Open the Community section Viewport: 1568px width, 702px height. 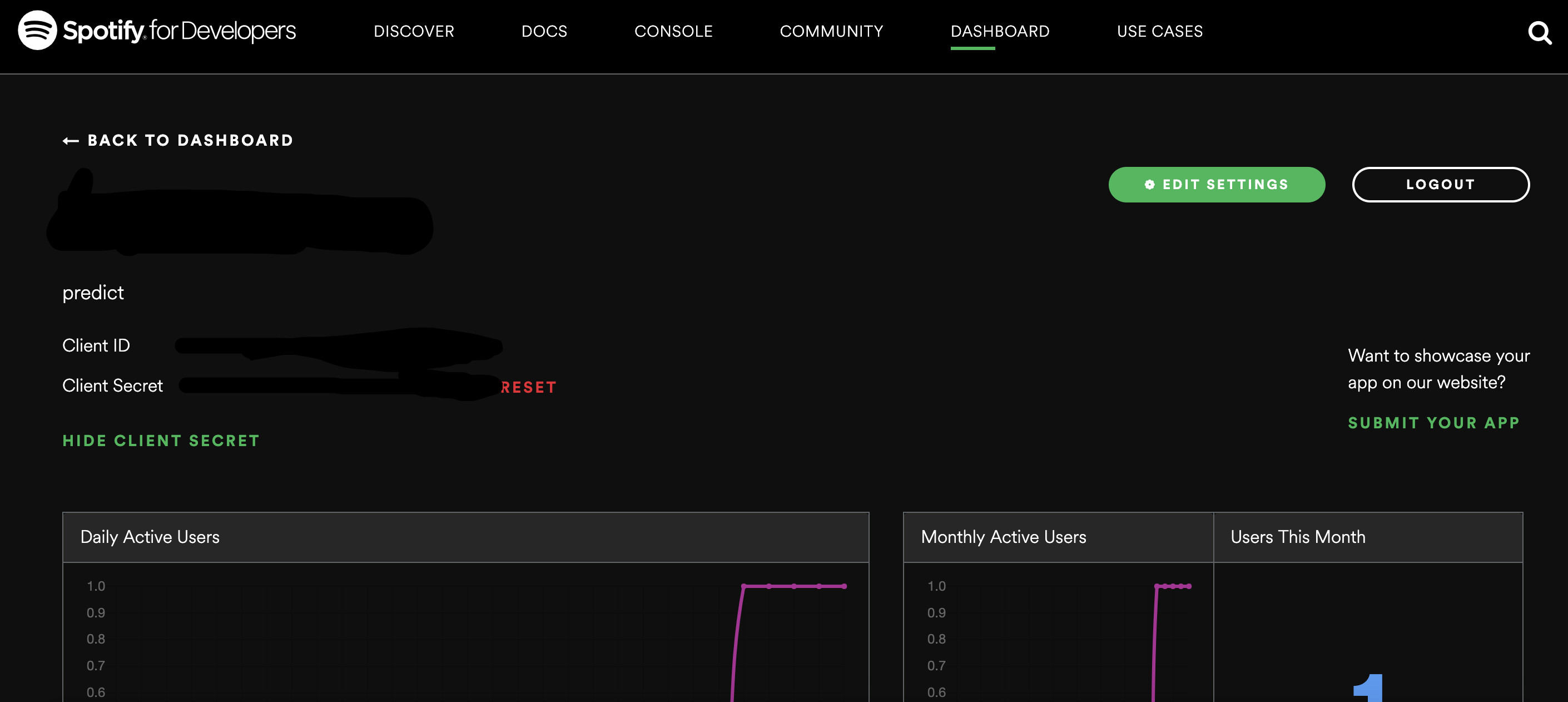pos(831,31)
